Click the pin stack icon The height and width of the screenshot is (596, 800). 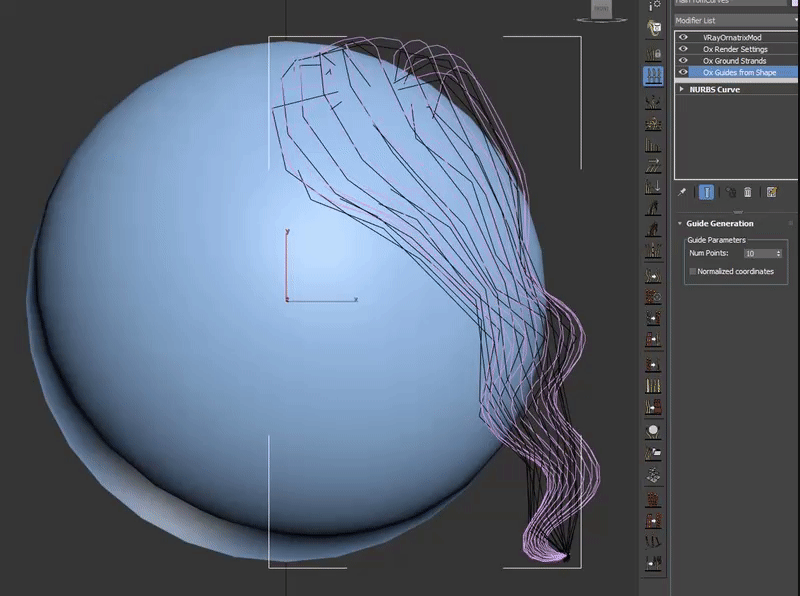(x=682, y=192)
